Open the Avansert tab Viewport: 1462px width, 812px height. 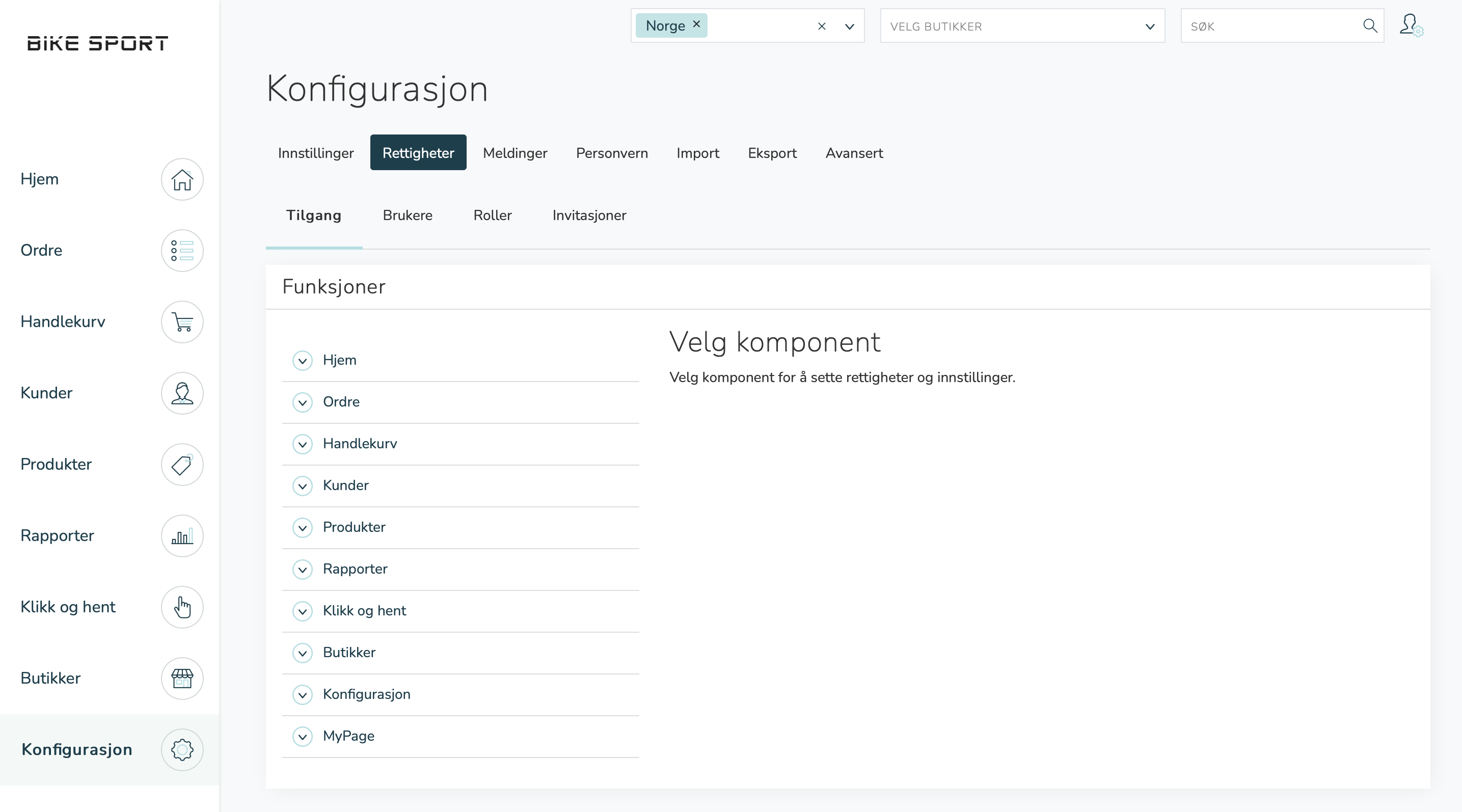coord(854,153)
